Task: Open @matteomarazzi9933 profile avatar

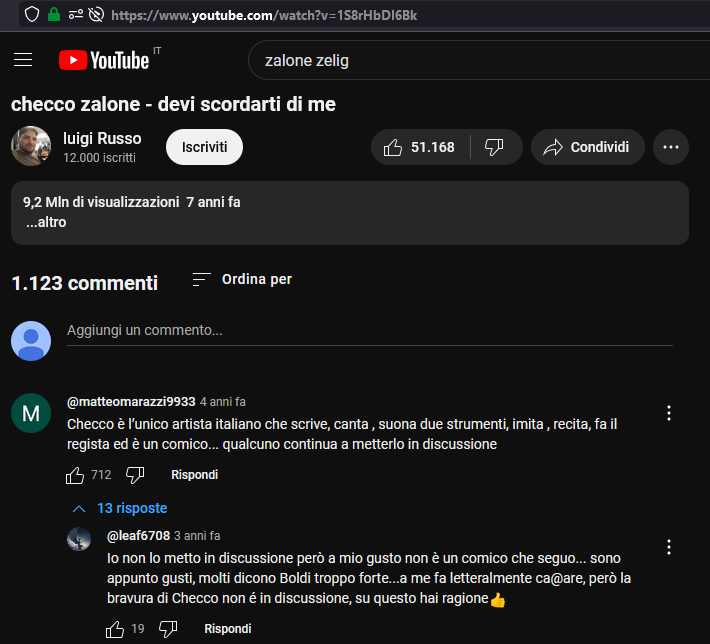Action: click(x=31, y=413)
